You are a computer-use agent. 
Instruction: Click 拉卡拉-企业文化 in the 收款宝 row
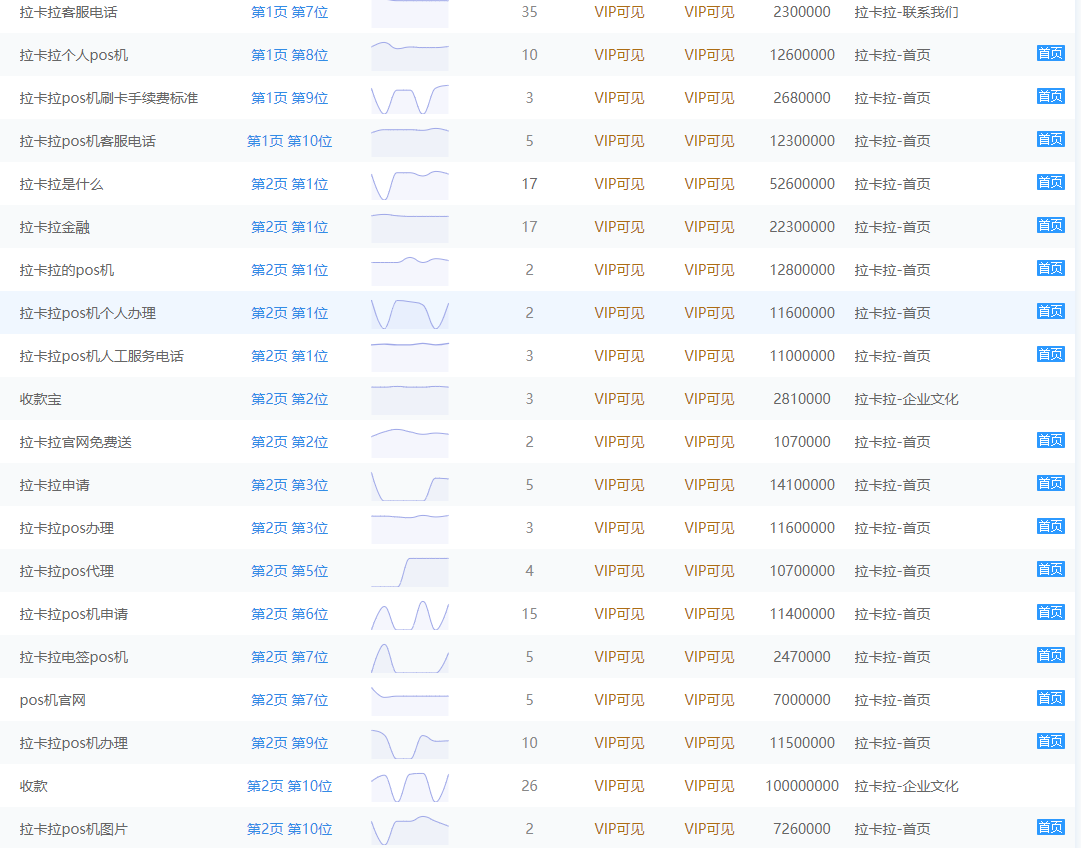click(906, 399)
